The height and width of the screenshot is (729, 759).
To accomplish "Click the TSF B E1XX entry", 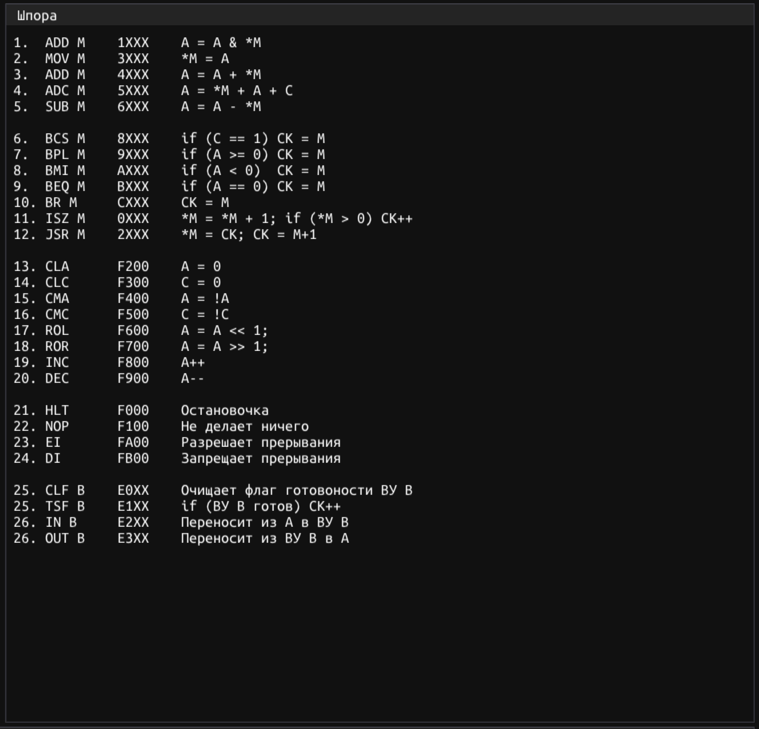I will [x=177, y=506].
